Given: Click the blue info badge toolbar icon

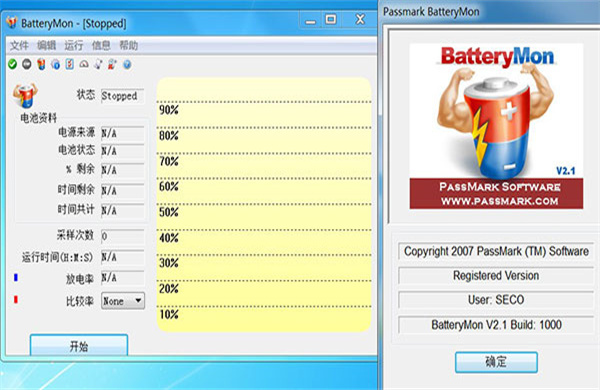Looking at the screenshot, I should pyautogui.click(x=55, y=64).
